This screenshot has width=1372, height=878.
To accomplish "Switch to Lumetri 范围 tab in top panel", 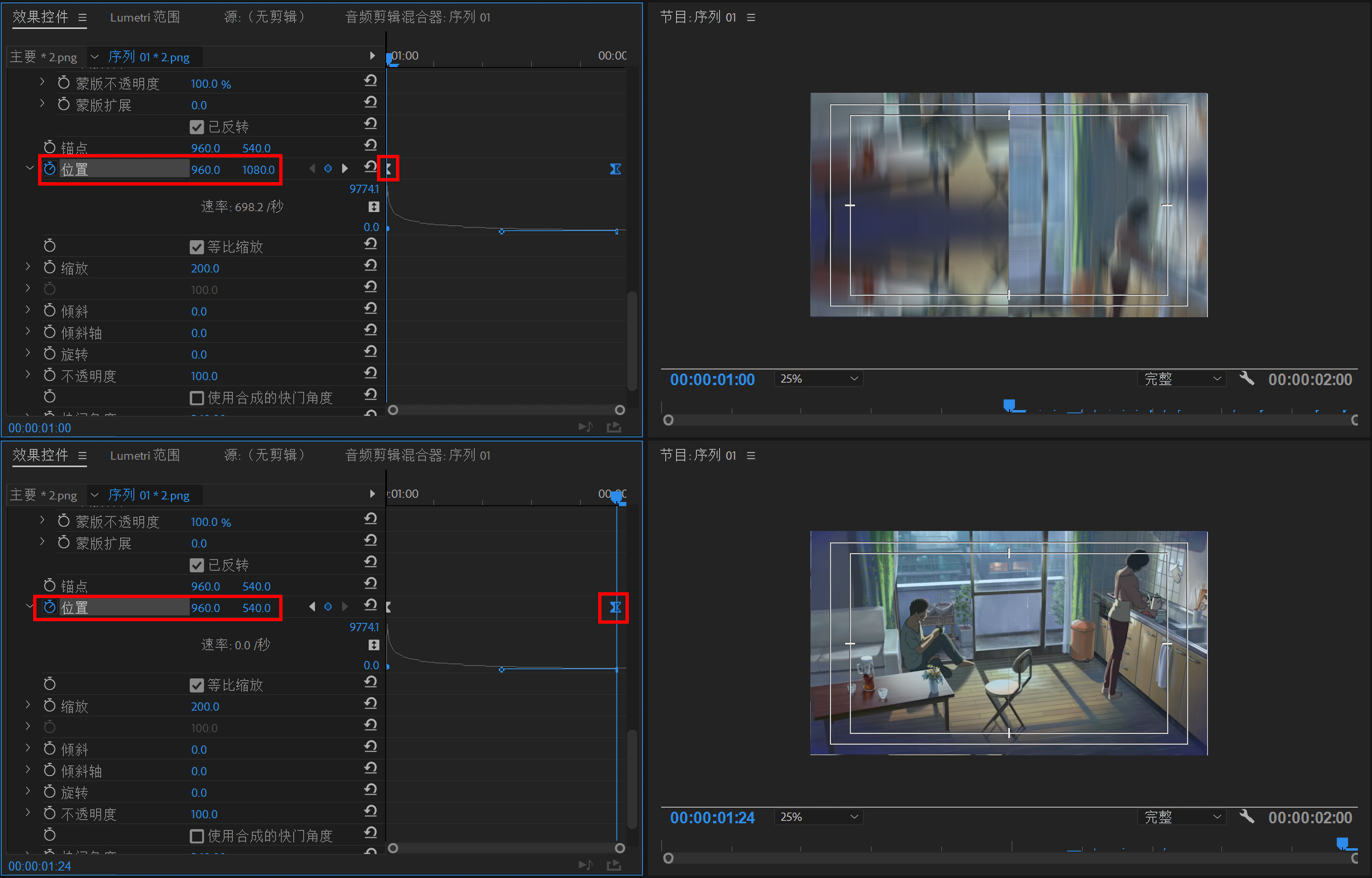I will [x=145, y=17].
